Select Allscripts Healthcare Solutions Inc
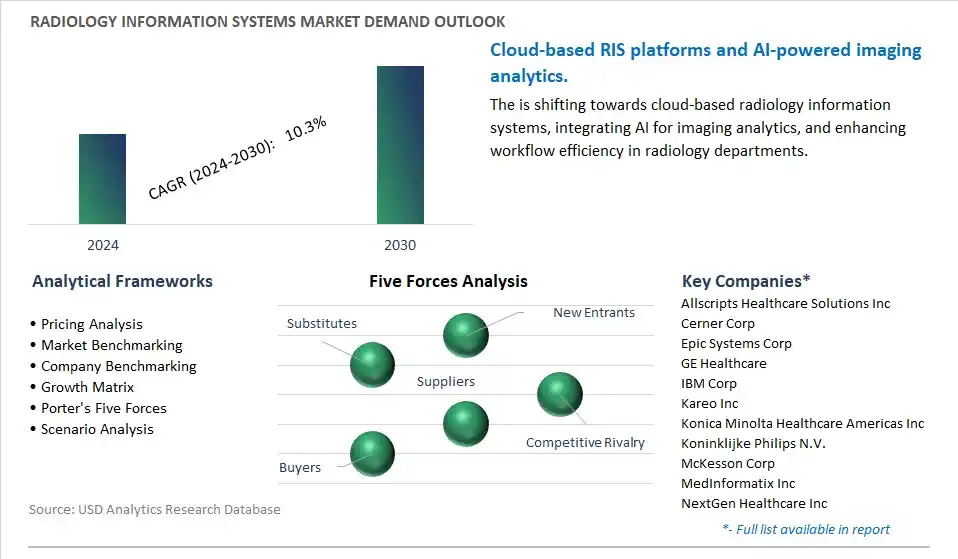 coord(786,304)
